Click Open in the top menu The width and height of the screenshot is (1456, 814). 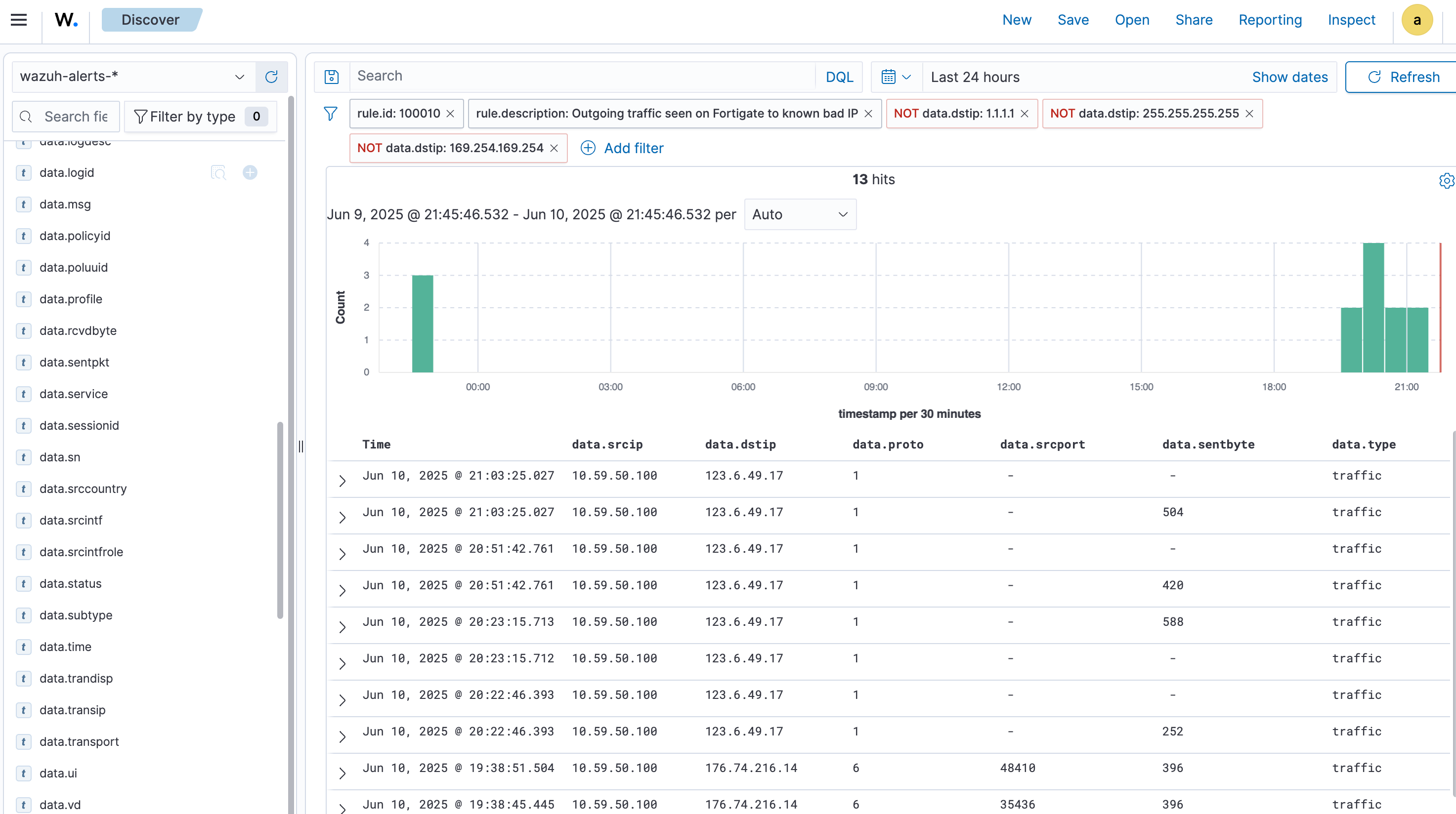point(1132,20)
